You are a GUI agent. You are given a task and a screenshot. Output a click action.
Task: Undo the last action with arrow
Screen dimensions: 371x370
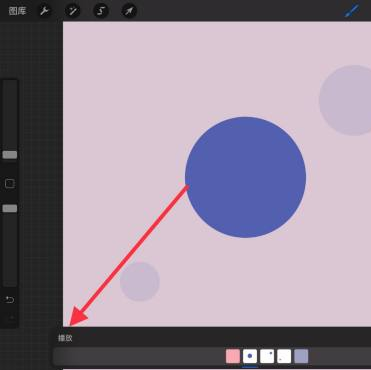click(x=10, y=300)
